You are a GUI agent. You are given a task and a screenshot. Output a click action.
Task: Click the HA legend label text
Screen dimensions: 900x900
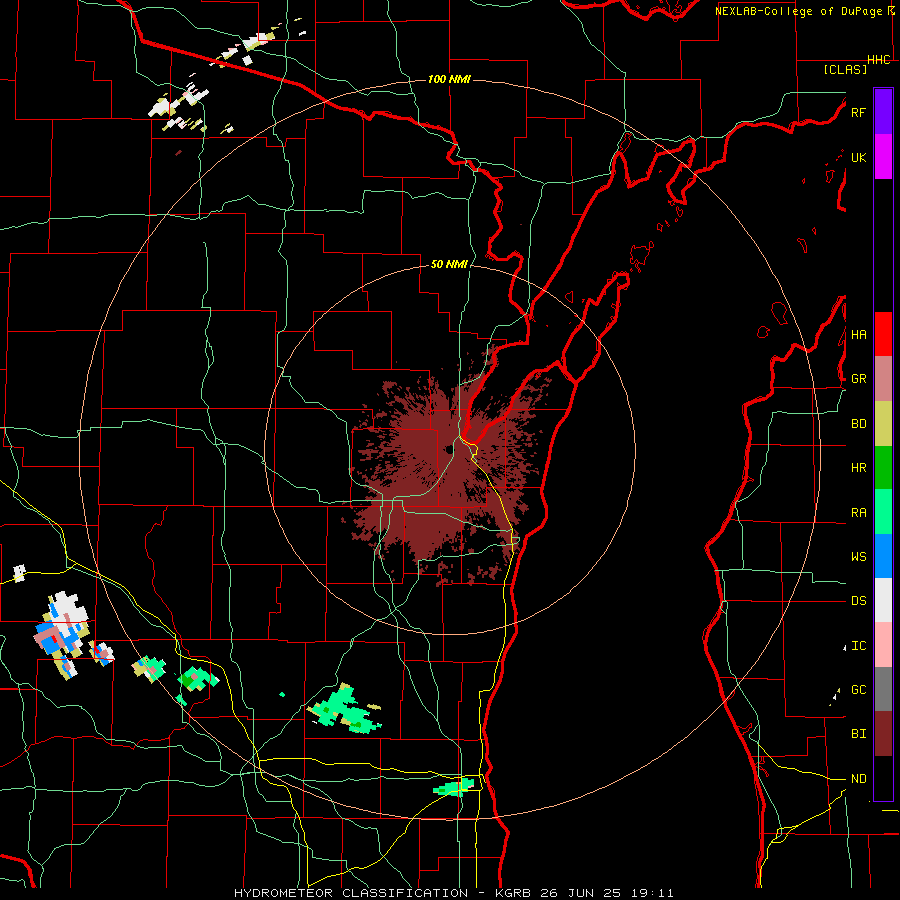(x=858, y=334)
